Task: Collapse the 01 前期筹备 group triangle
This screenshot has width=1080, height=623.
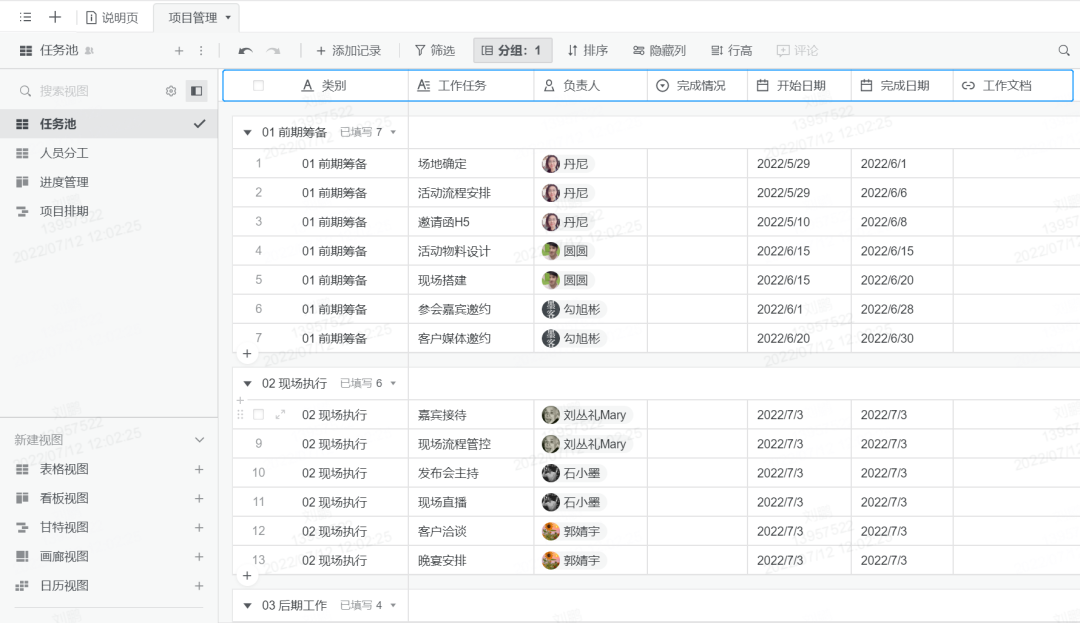Action: click(x=247, y=131)
